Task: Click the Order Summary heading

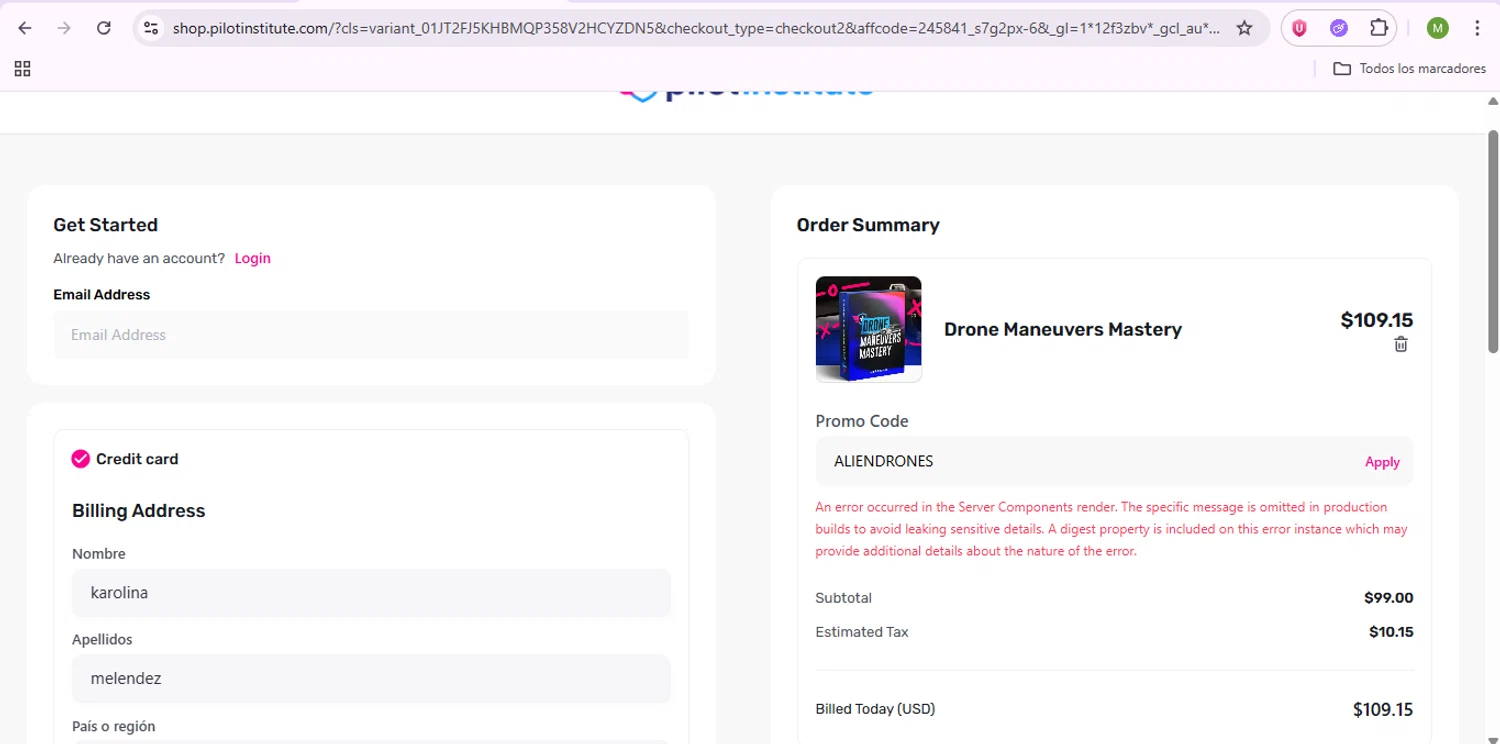Action: click(868, 225)
